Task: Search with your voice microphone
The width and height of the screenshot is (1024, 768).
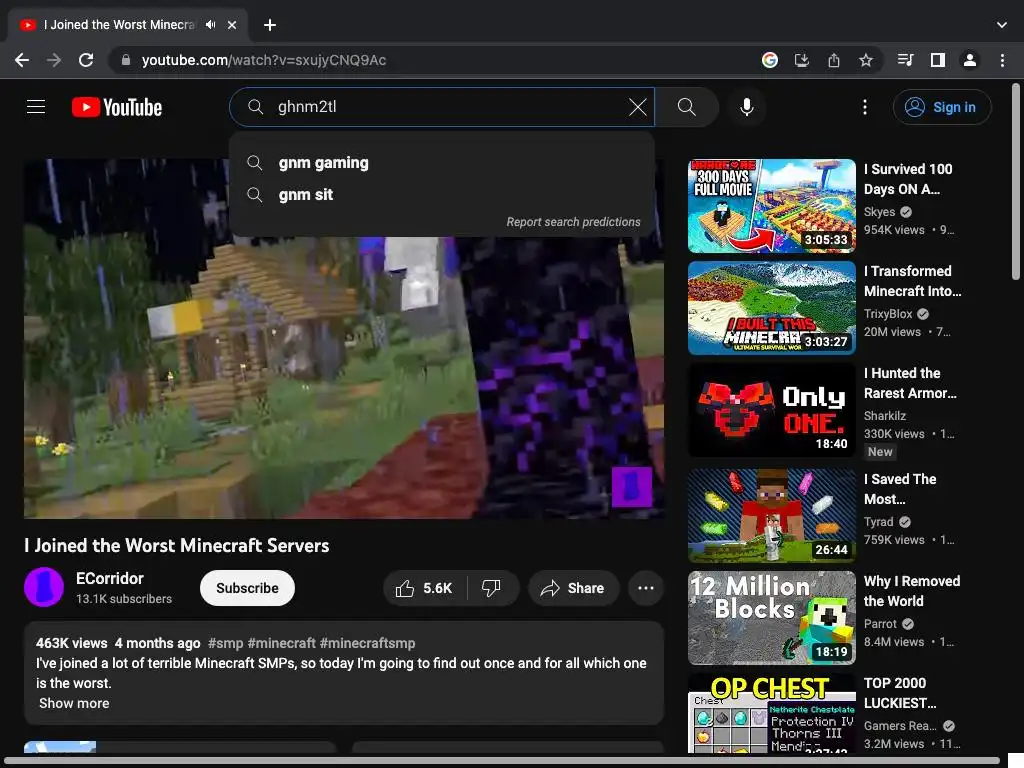Action: (747, 107)
